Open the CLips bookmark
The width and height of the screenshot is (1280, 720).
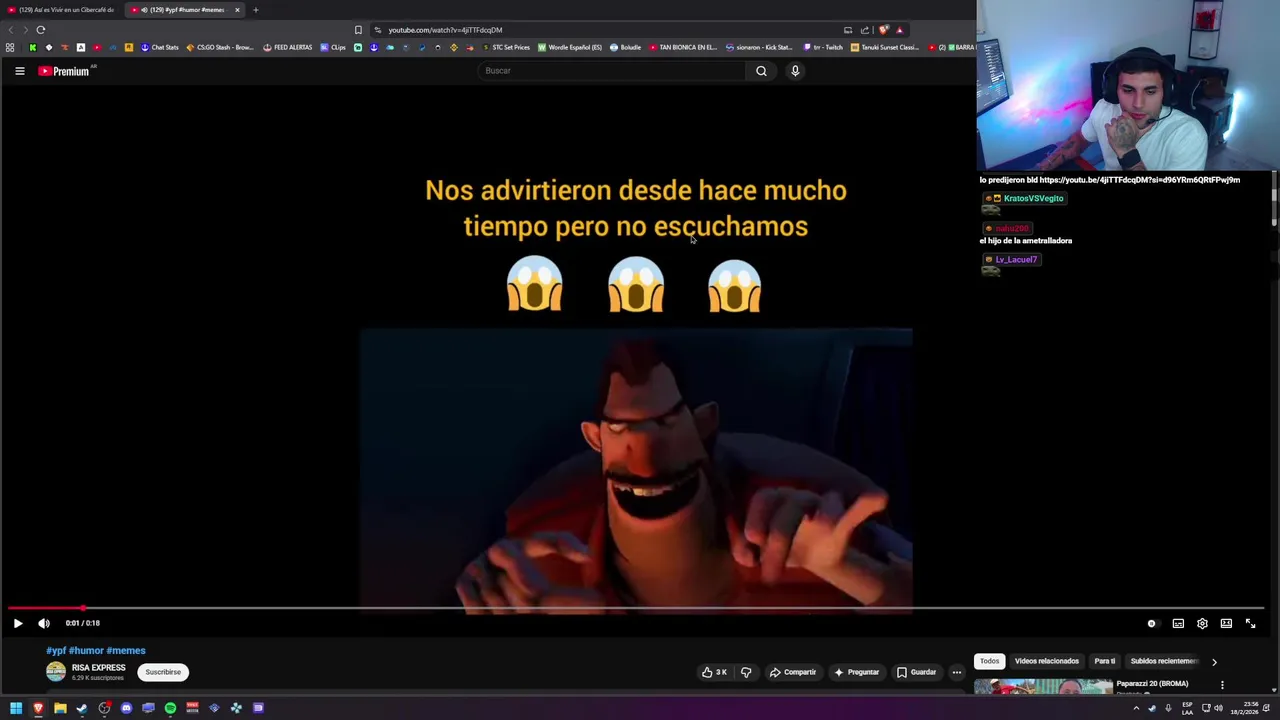pos(333,47)
